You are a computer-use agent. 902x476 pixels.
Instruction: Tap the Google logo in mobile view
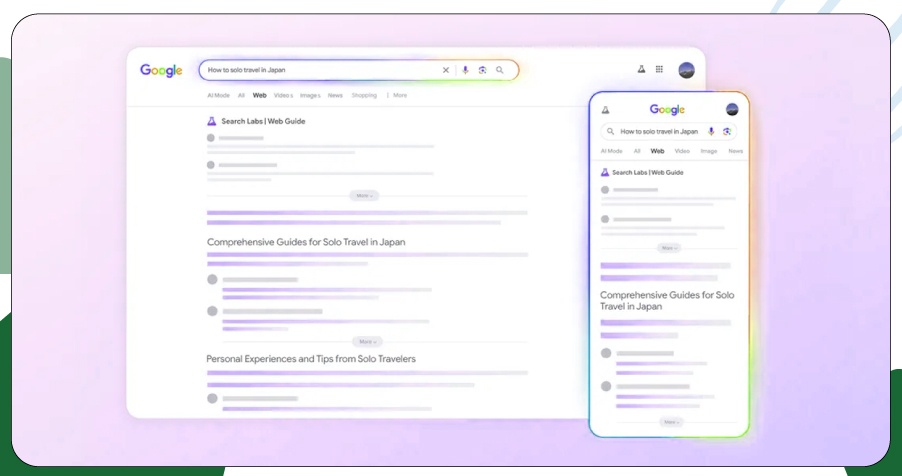click(667, 109)
